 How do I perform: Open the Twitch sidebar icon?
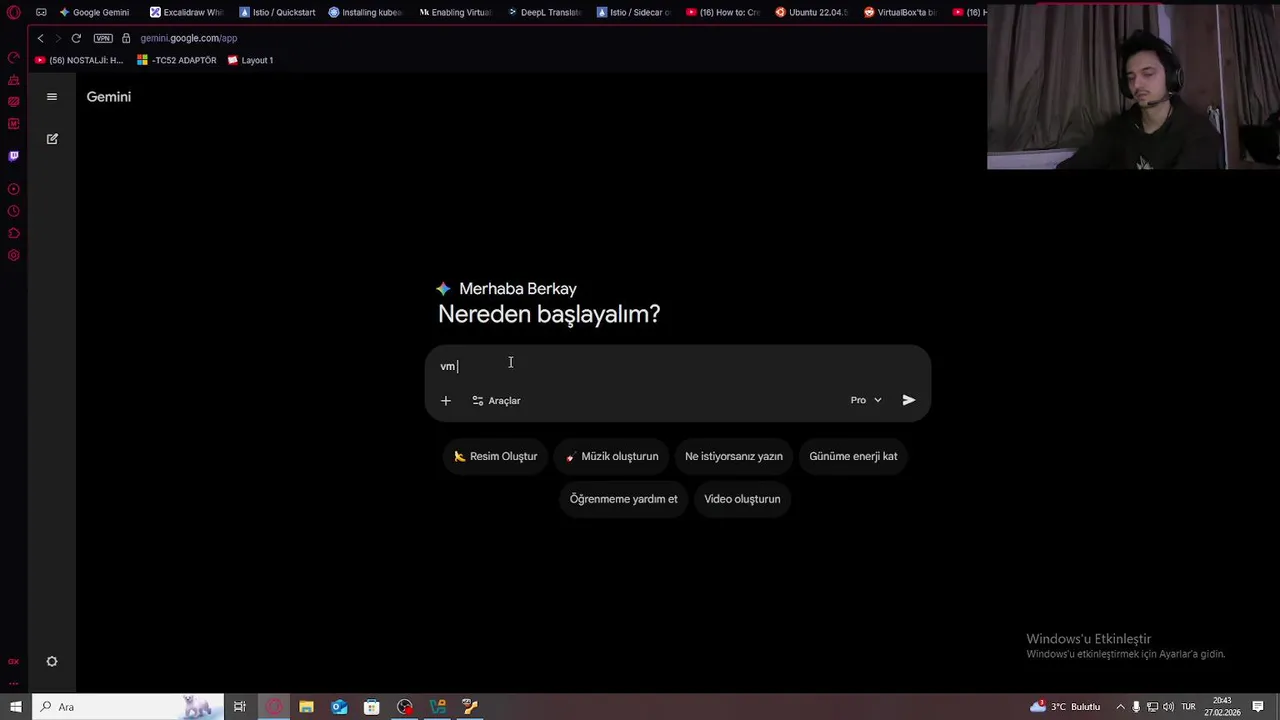(x=14, y=156)
